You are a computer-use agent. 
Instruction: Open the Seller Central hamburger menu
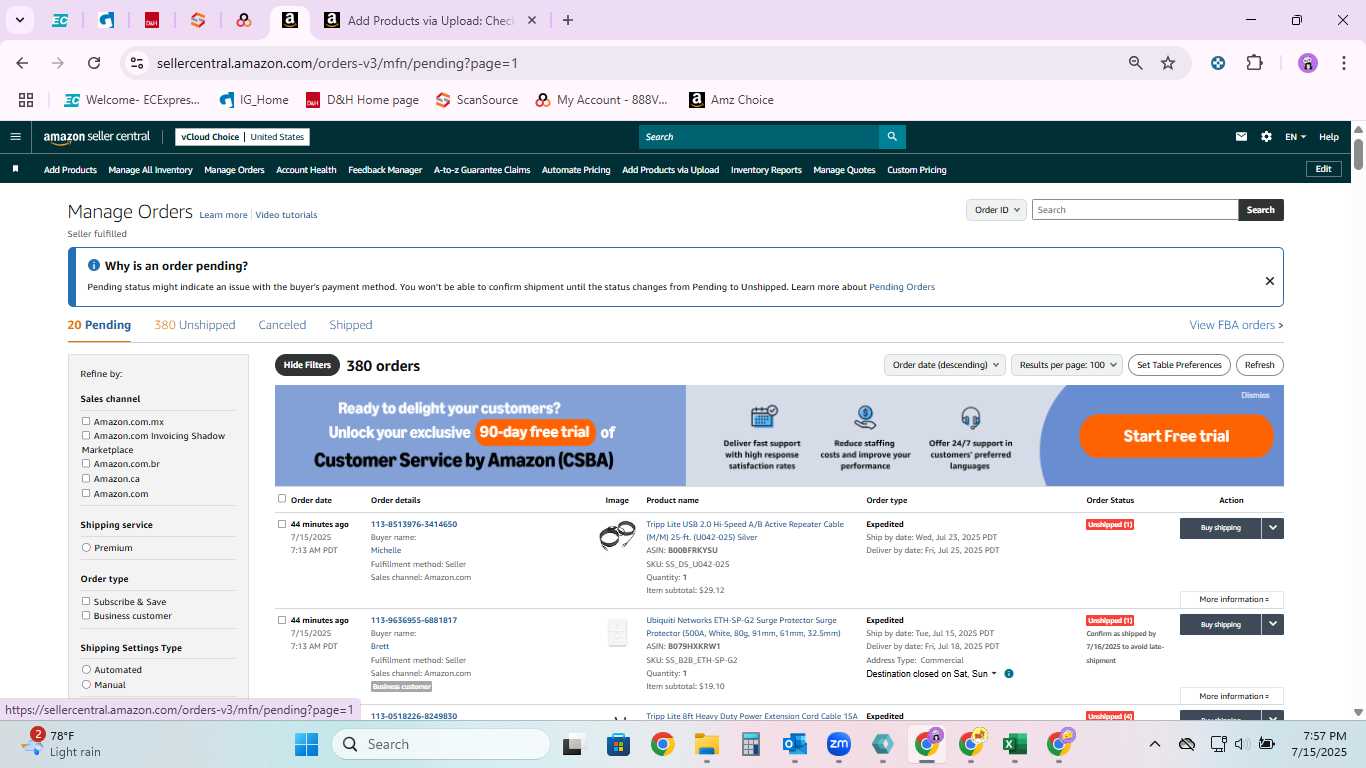click(15, 137)
